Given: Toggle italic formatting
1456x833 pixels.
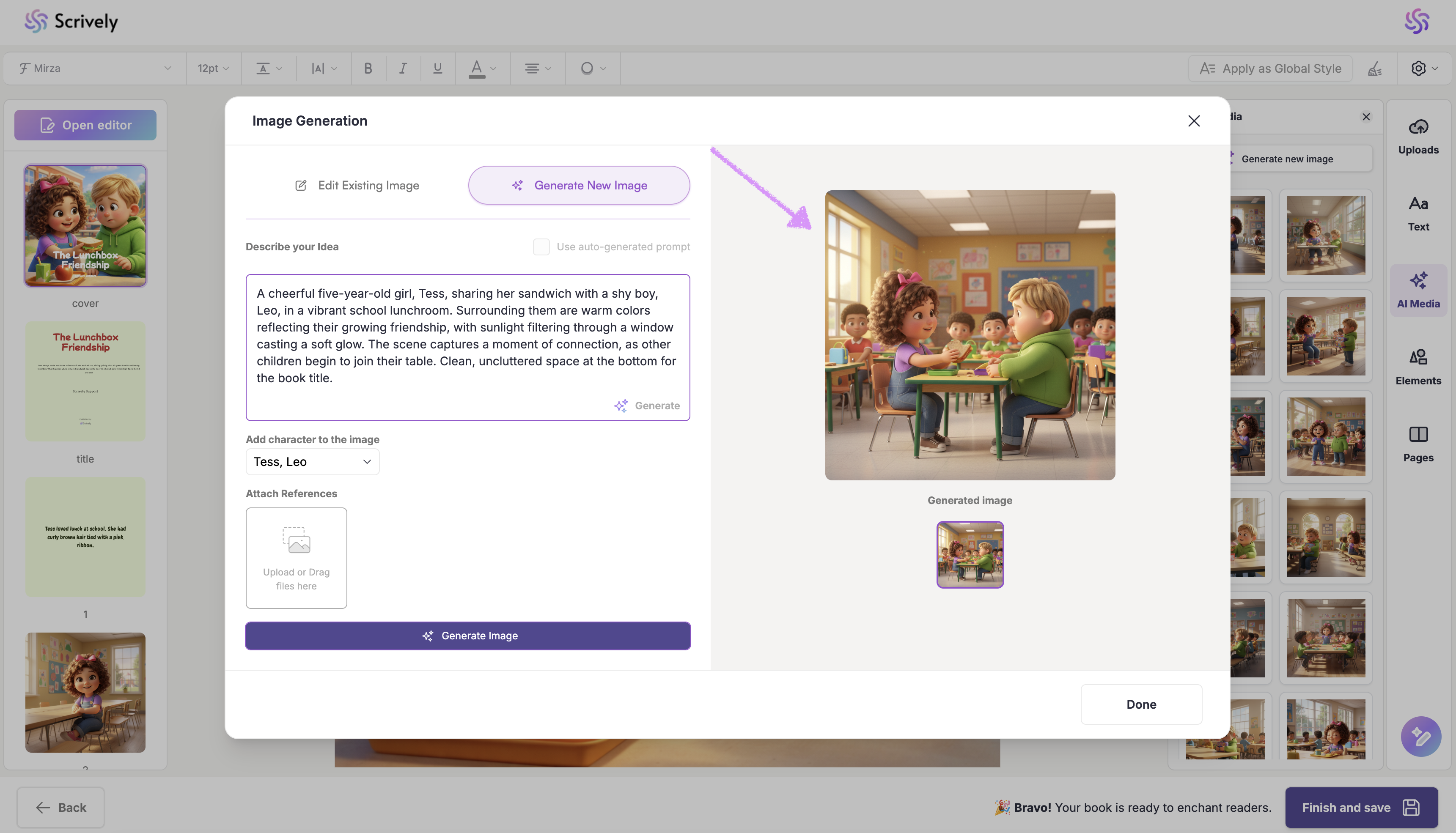Looking at the screenshot, I should click(x=403, y=69).
